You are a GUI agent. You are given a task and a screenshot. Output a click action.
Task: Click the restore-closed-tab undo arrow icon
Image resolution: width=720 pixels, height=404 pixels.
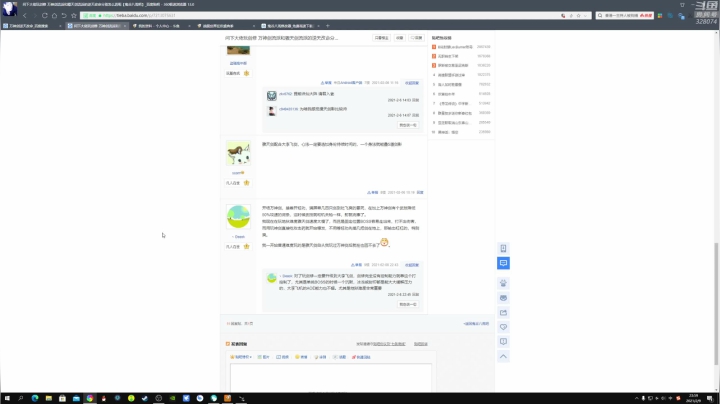[64, 16]
